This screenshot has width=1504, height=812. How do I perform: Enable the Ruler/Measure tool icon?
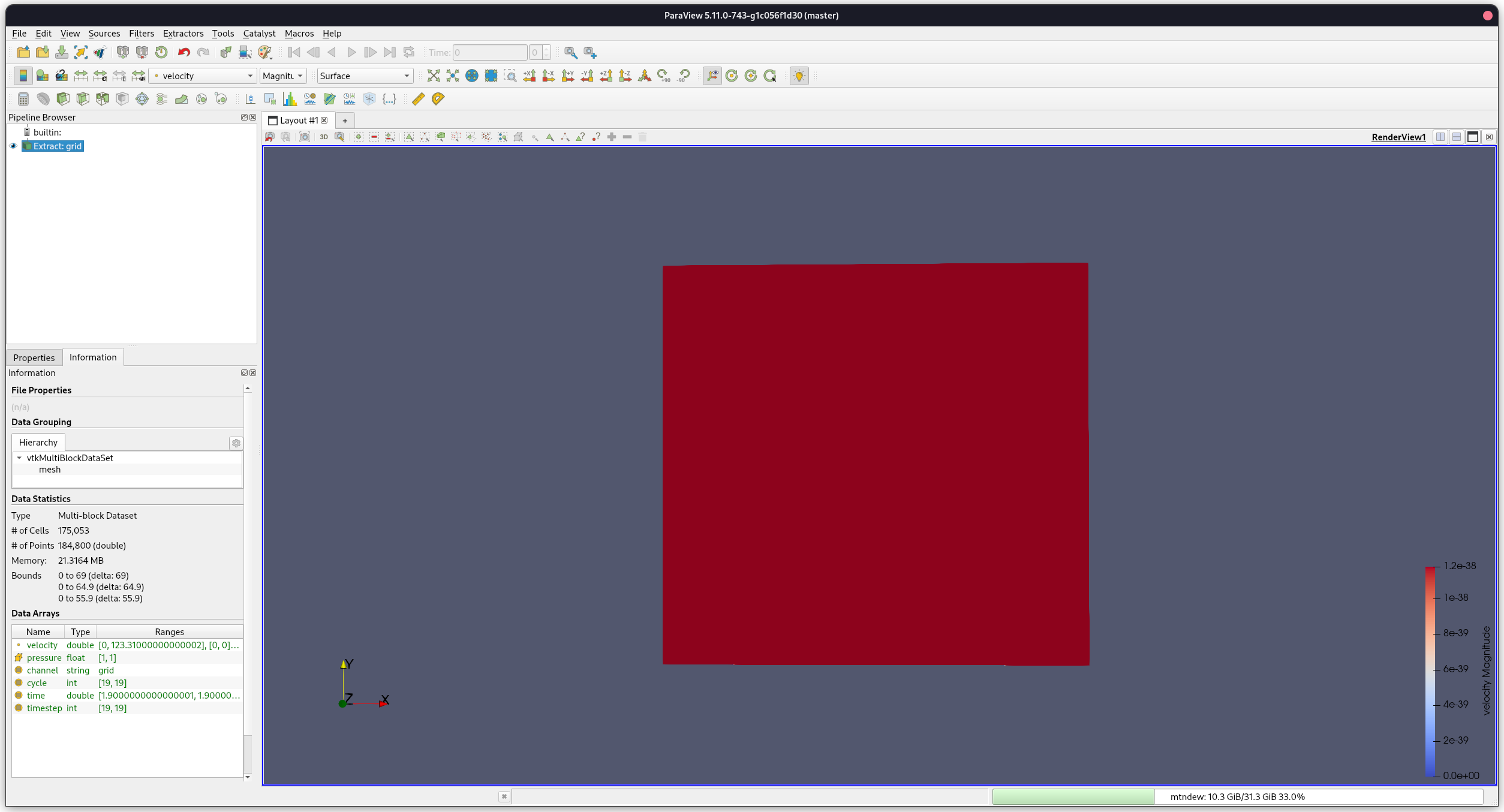pyautogui.click(x=419, y=98)
